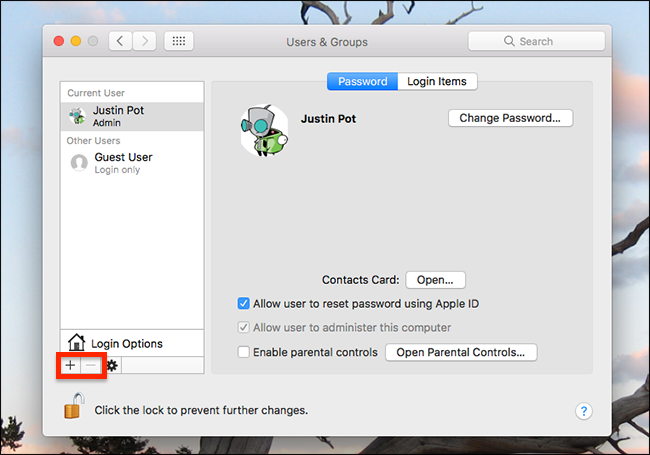Go forward with the right arrow
This screenshot has height=455, width=650.
coord(145,41)
